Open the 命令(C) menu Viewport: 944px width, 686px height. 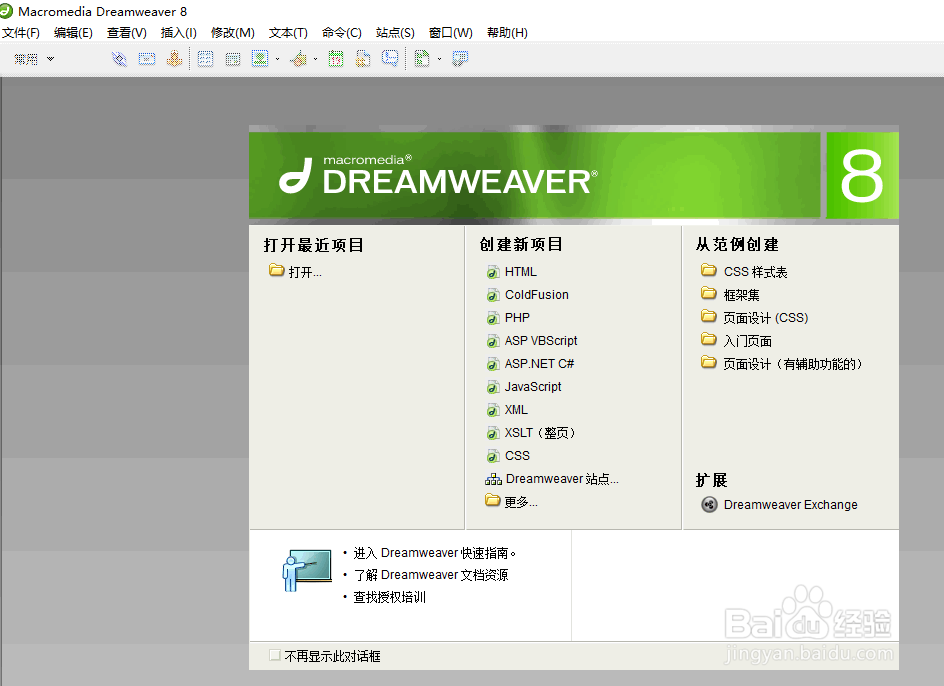click(341, 33)
